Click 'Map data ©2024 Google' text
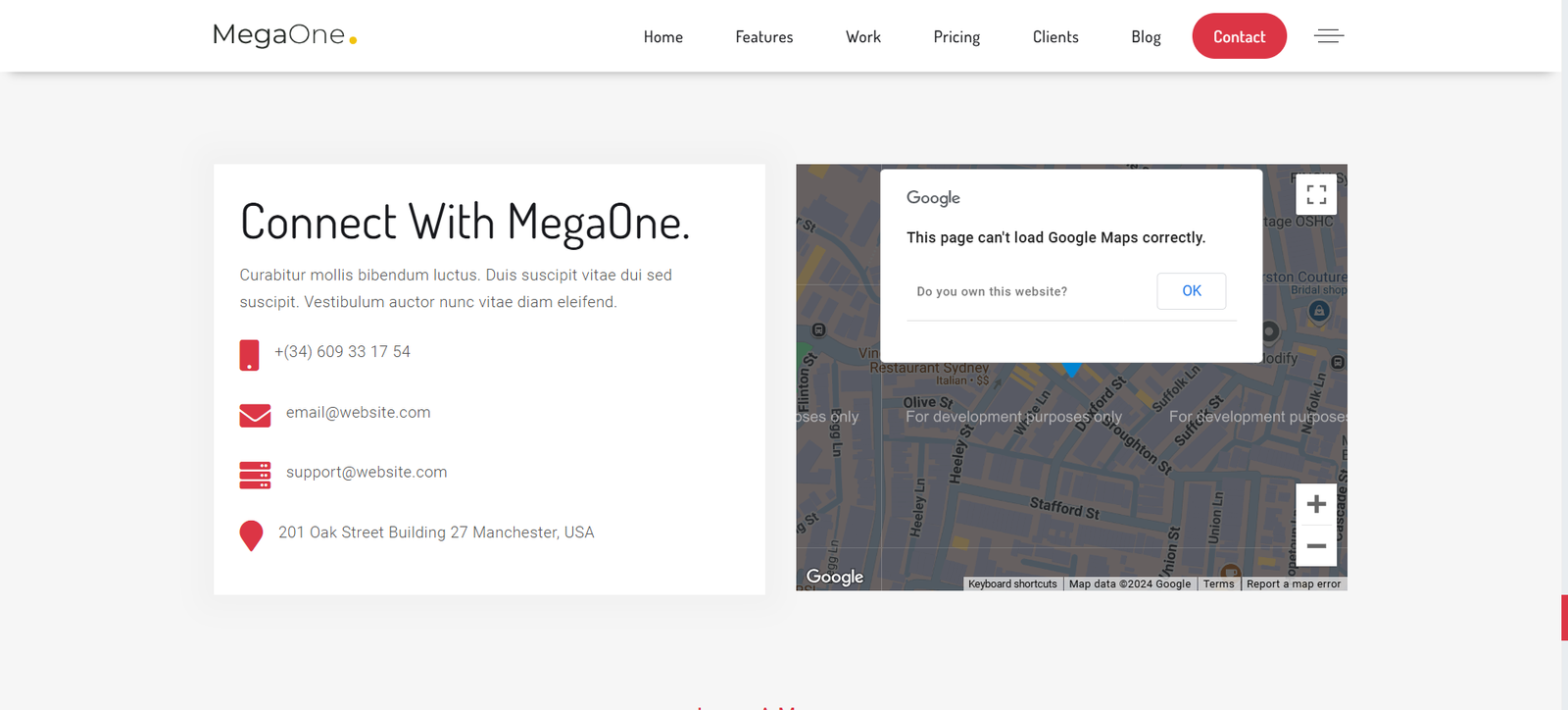The image size is (1568, 710). tap(1130, 583)
